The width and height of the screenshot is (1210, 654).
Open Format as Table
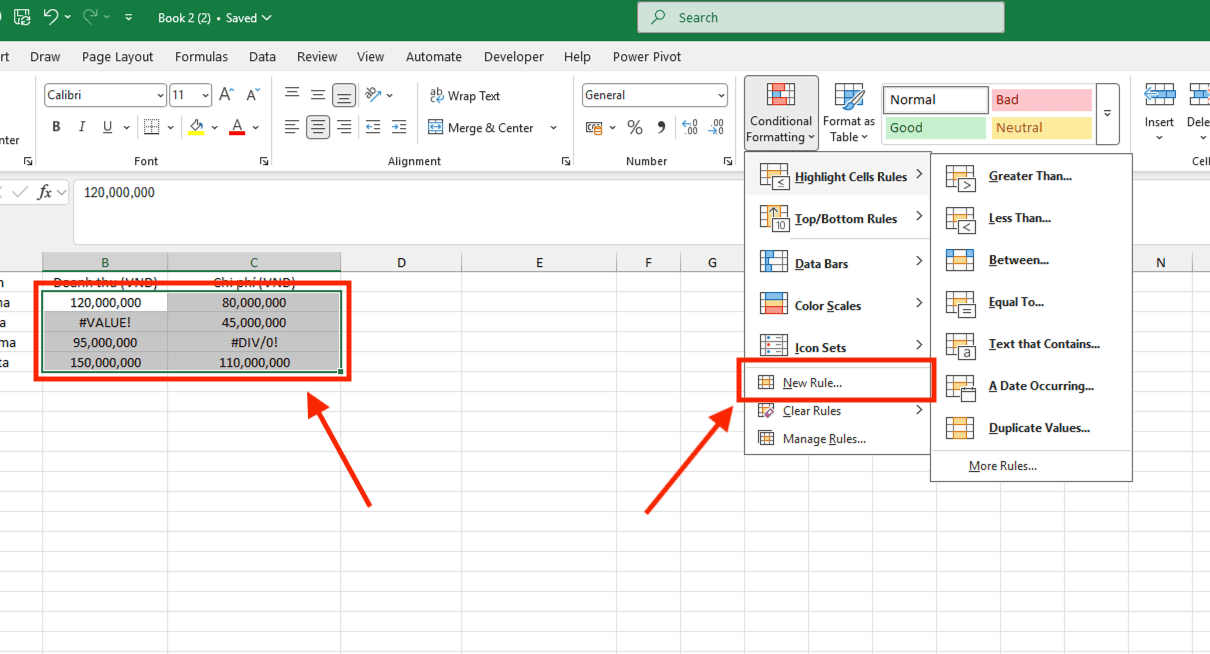pyautogui.click(x=849, y=113)
